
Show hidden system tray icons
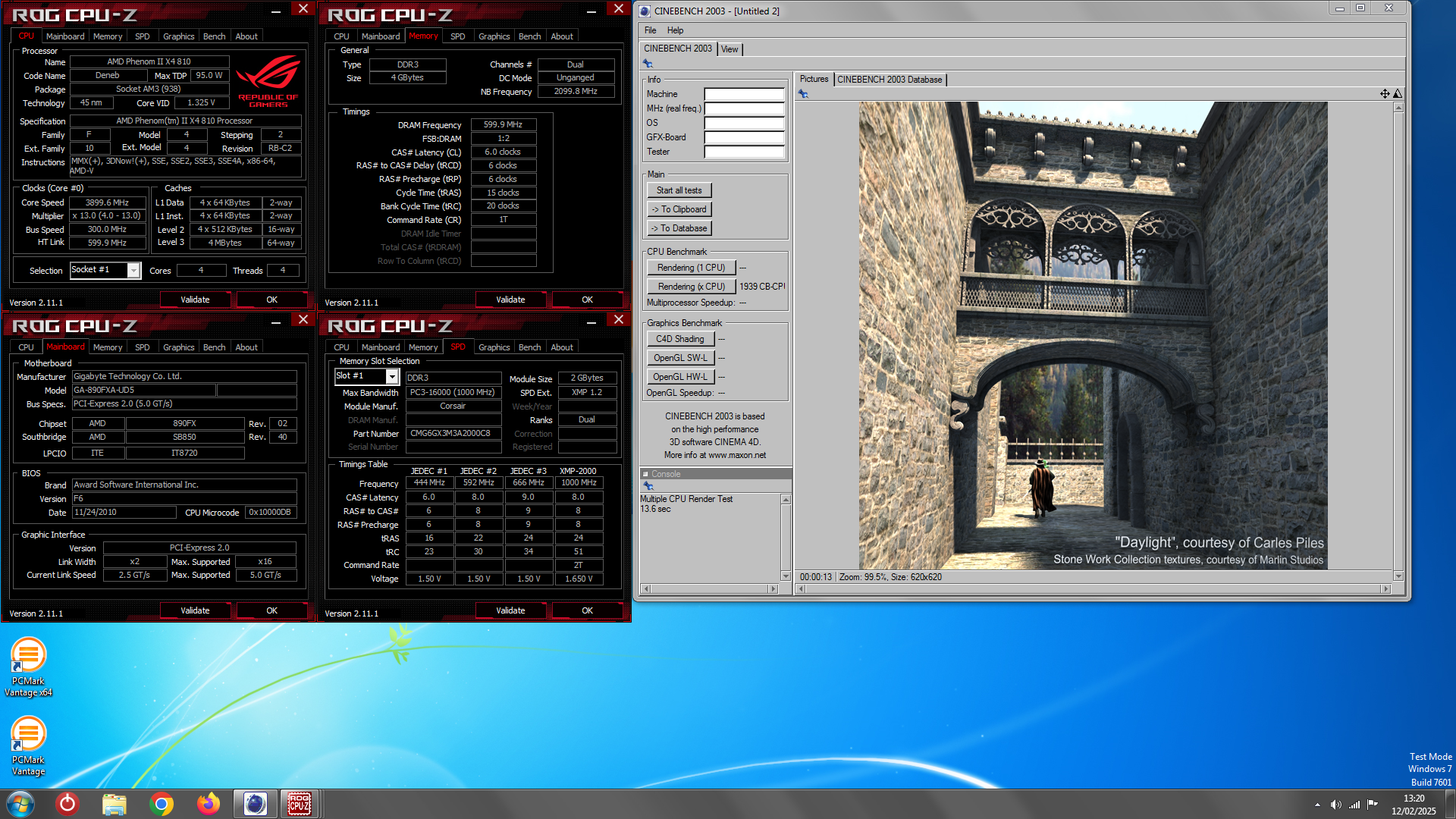click(x=1317, y=805)
